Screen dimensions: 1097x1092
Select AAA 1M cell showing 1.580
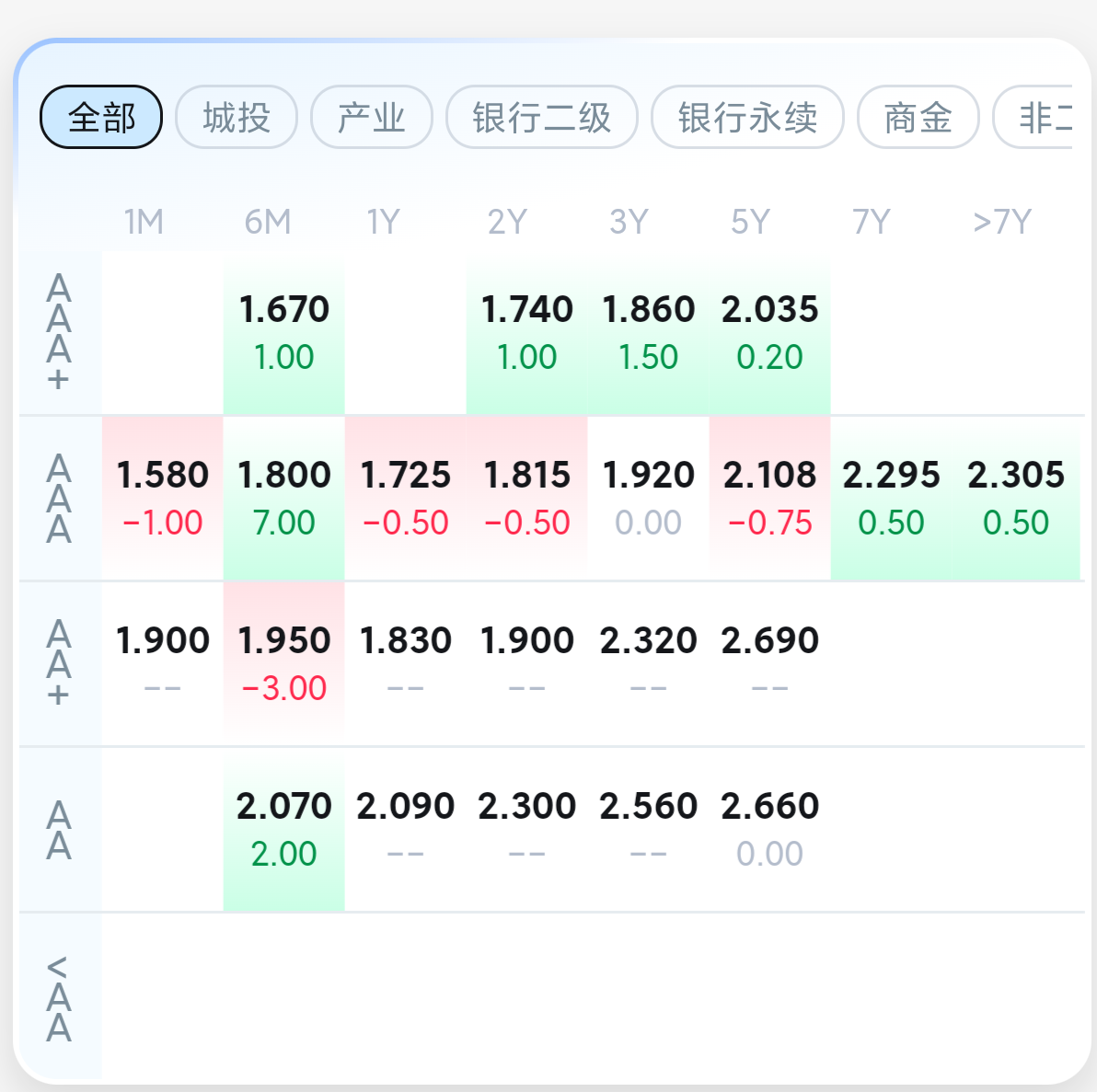(163, 499)
